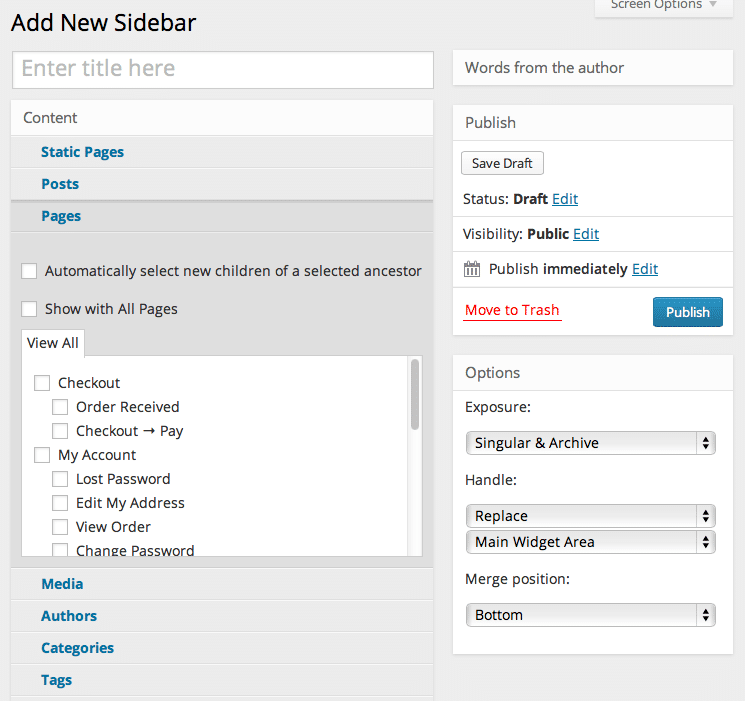The height and width of the screenshot is (701, 745).
Task: Enable Show with All Pages checkbox
Action: coord(29,309)
